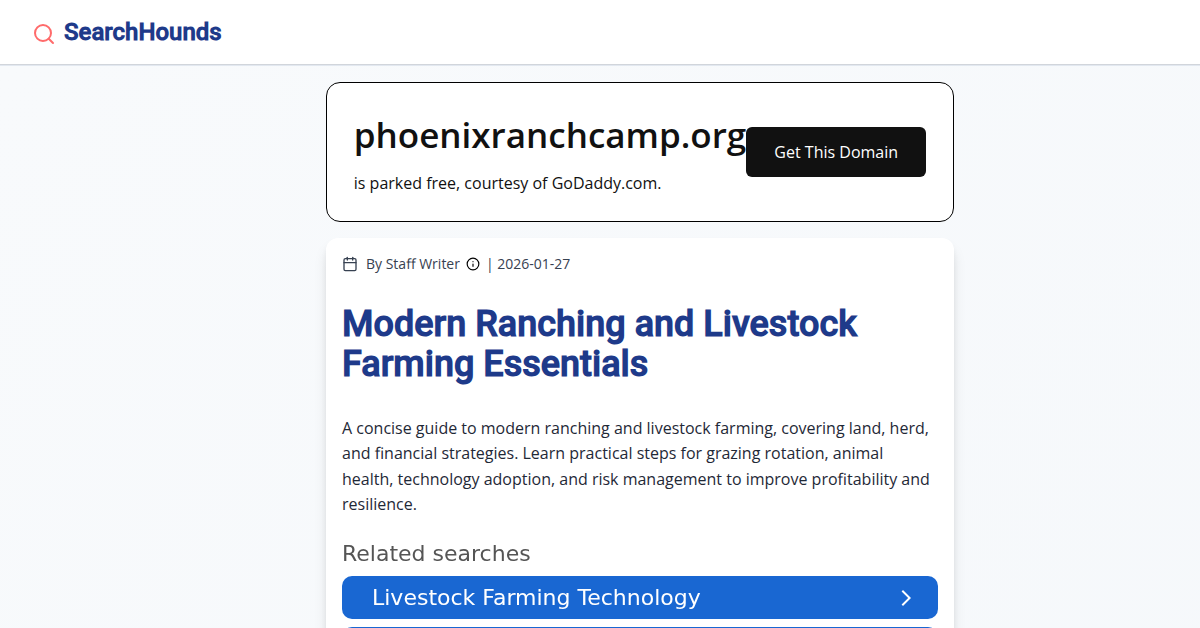The width and height of the screenshot is (1200, 628).
Task: Select the By Staff Writer byline
Action: point(412,264)
